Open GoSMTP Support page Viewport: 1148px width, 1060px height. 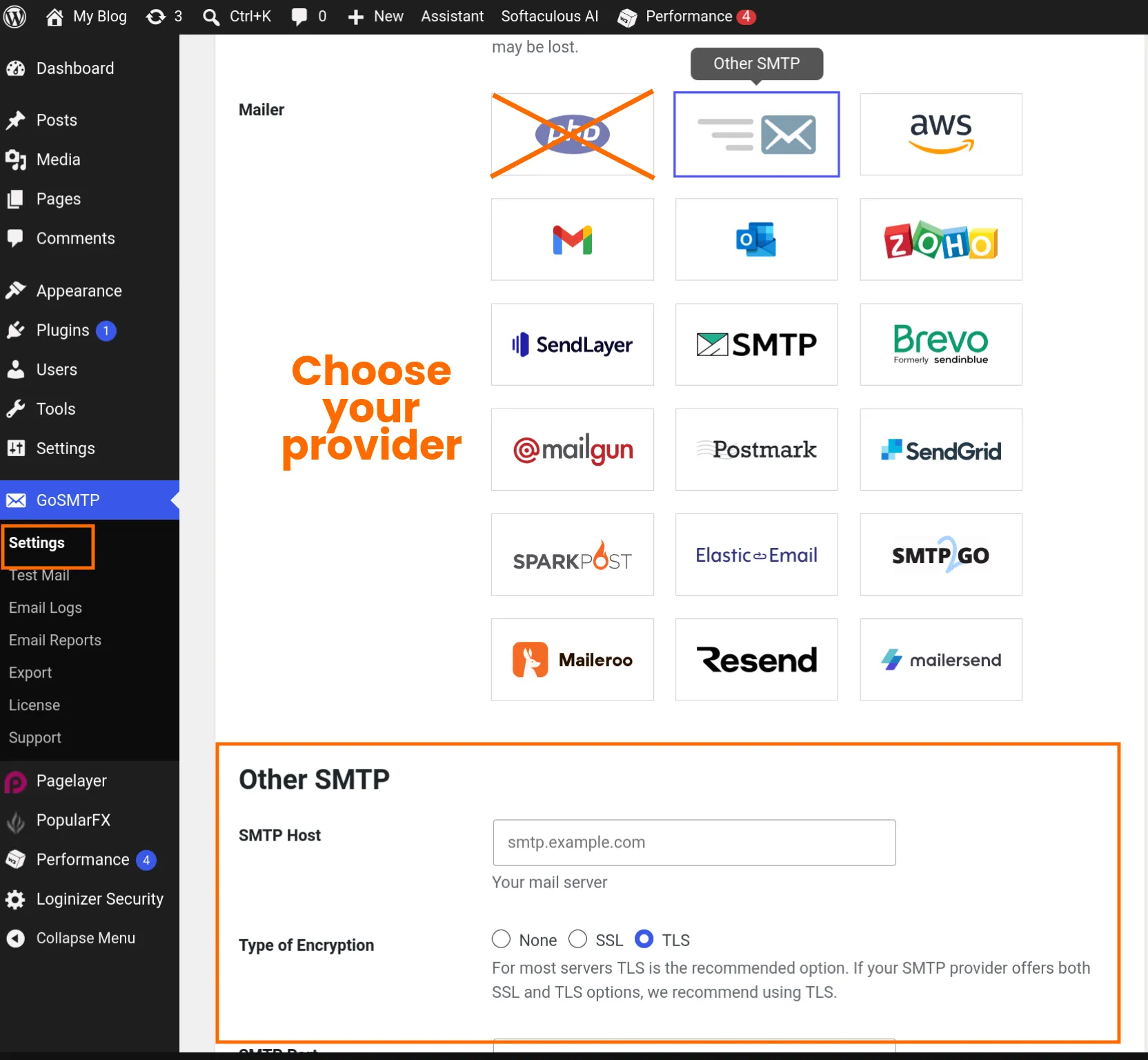(35, 738)
